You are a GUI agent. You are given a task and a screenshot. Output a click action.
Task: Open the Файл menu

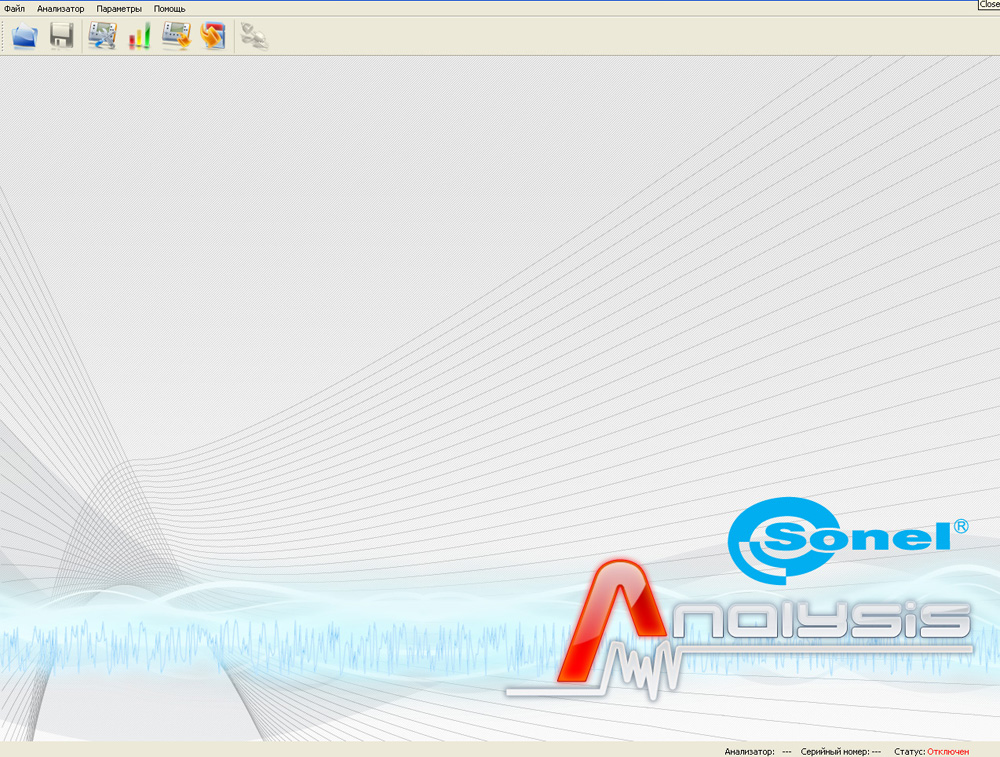[14, 9]
